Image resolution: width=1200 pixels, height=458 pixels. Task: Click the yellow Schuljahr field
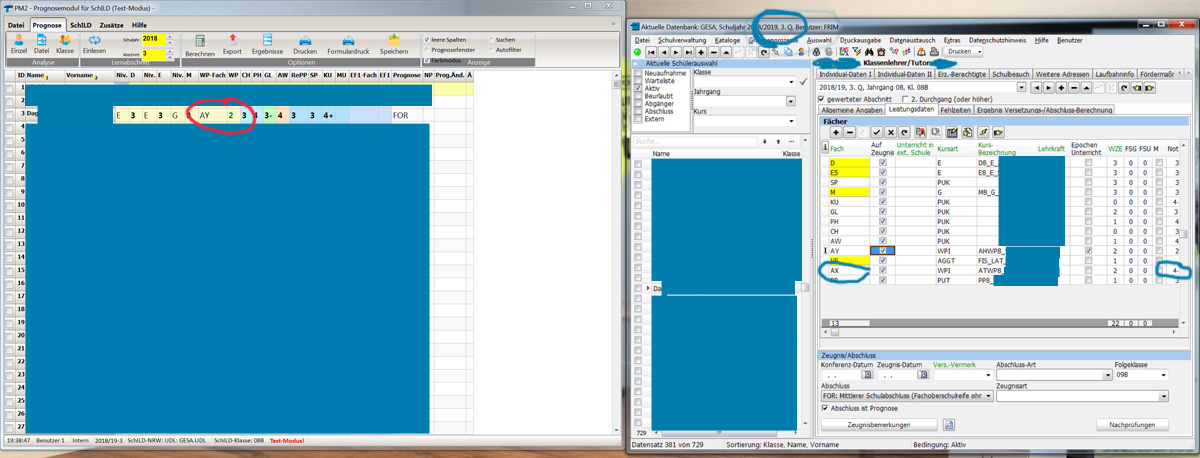coord(152,39)
